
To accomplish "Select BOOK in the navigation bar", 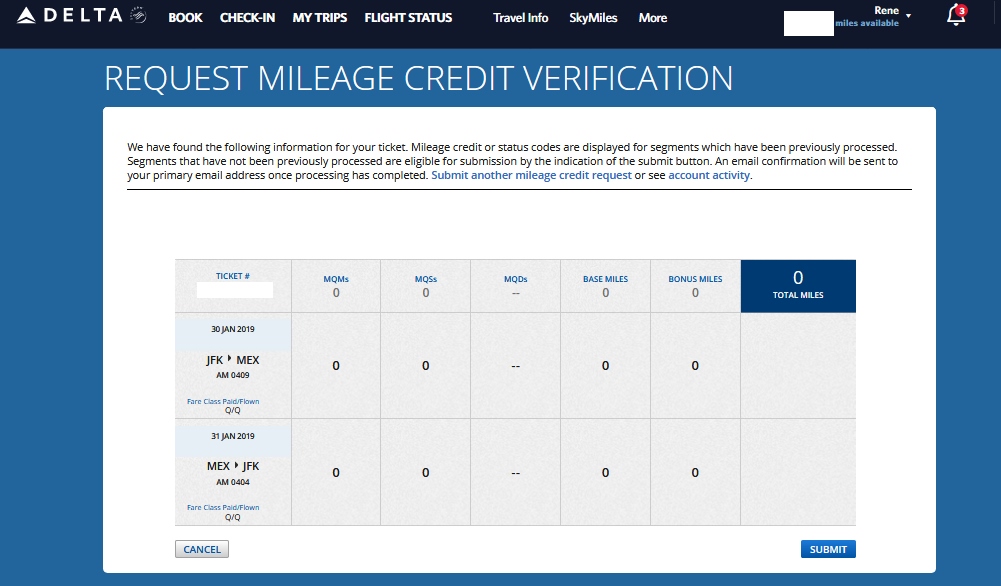I will [185, 18].
